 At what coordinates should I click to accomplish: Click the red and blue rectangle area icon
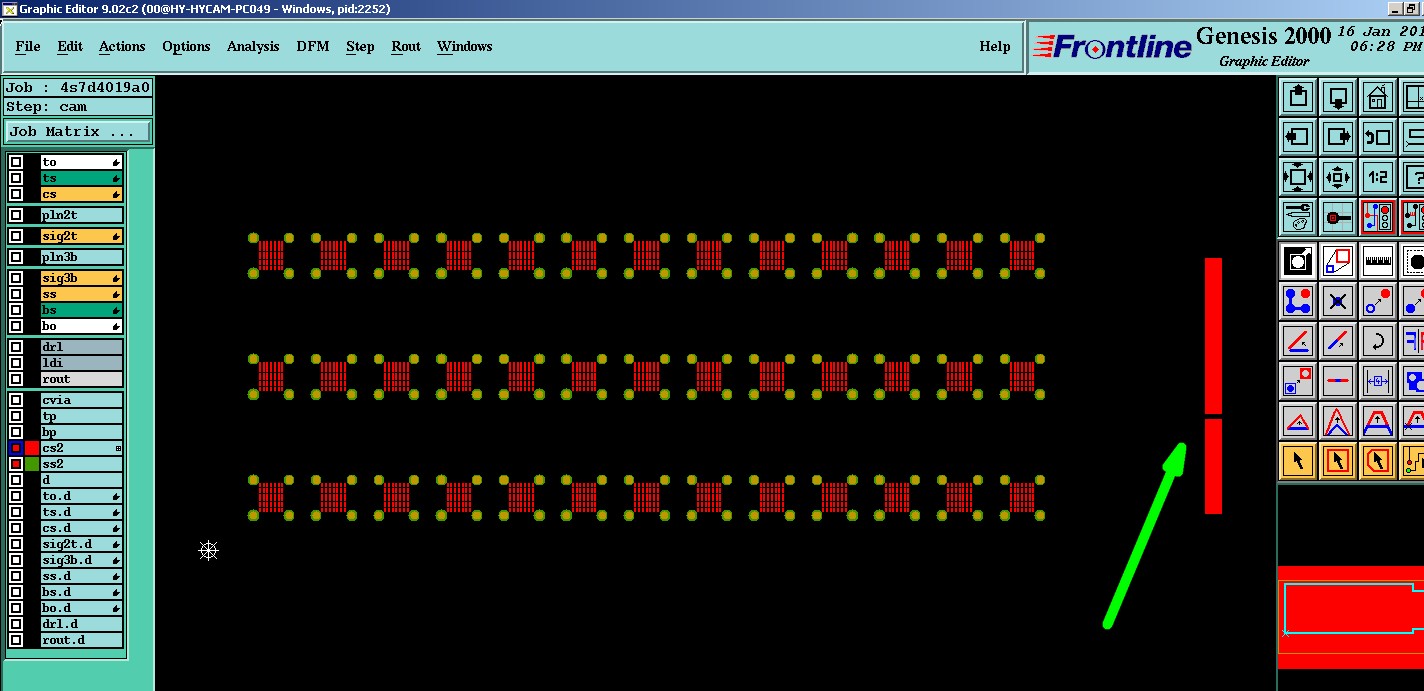coord(1338,262)
